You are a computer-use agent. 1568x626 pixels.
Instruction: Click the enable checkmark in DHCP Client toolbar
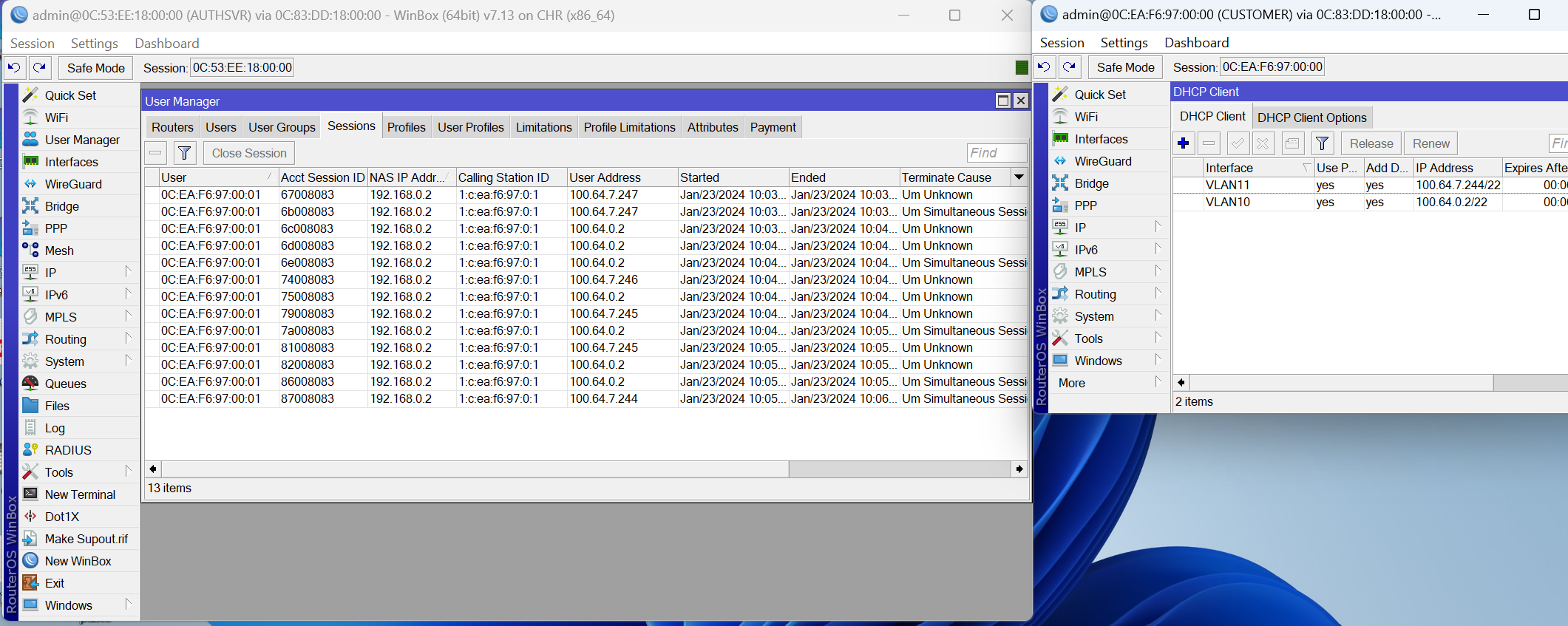pos(1238,143)
